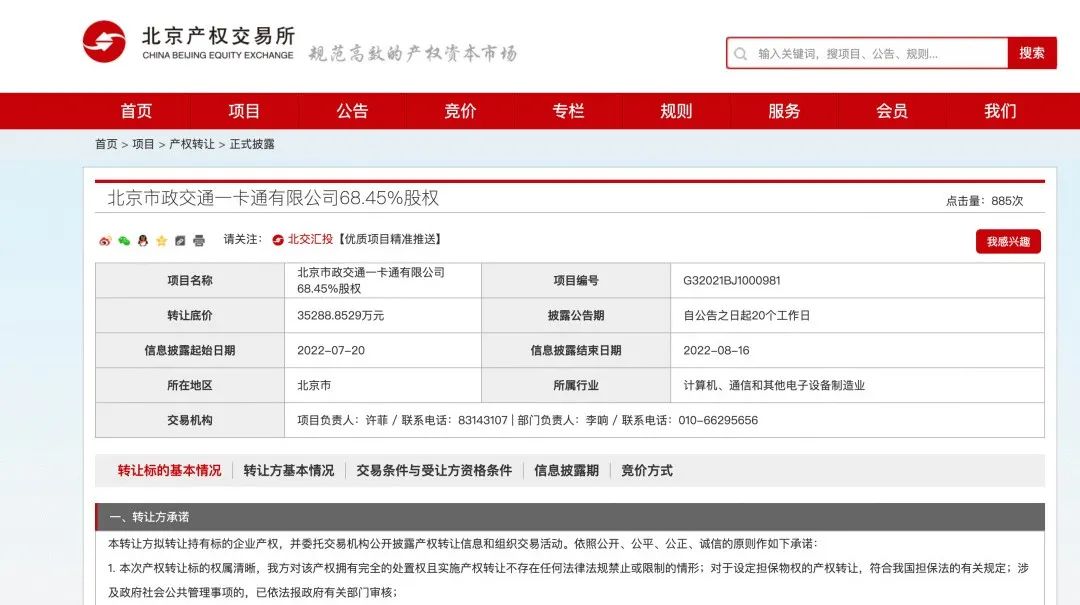Click the 点击量: 885次 counter

coord(984,201)
